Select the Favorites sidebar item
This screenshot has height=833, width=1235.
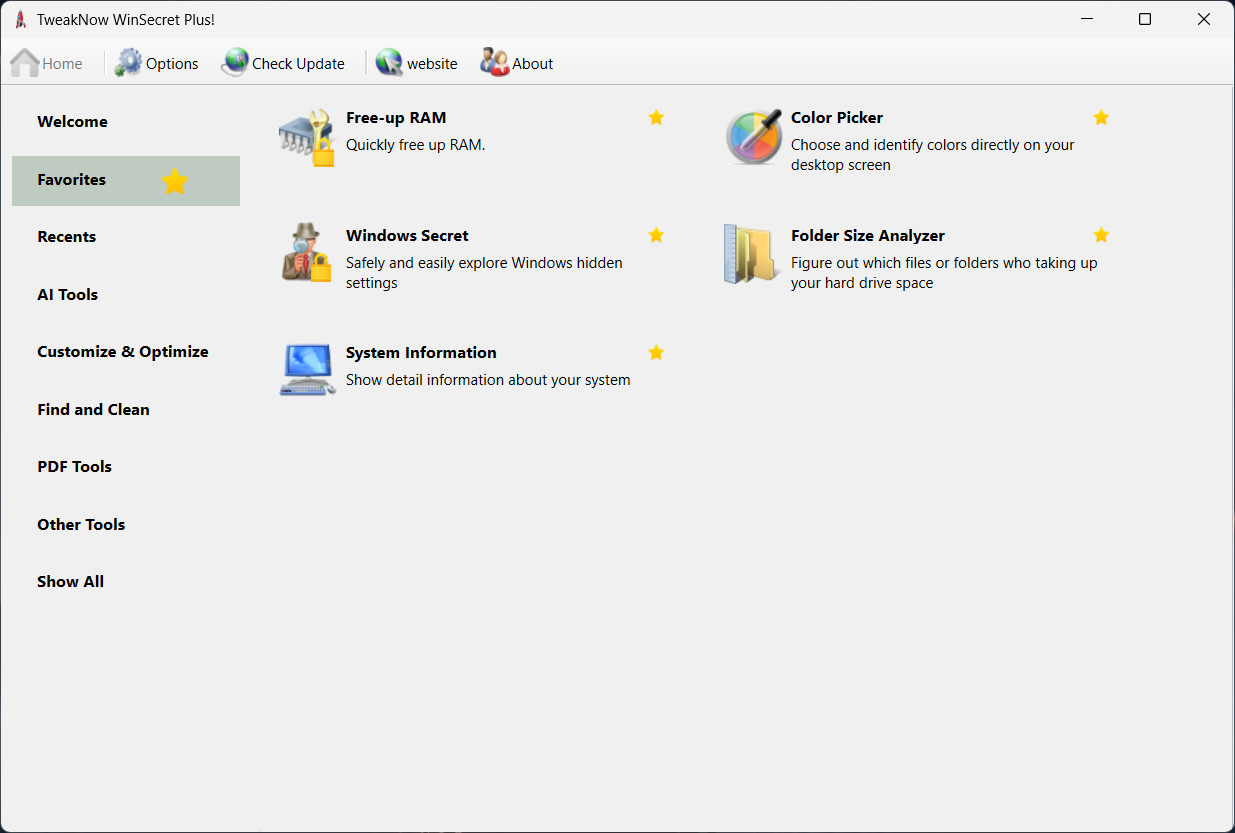126,181
